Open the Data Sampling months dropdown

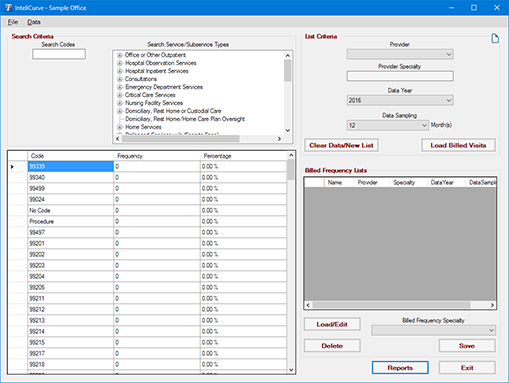387,125
